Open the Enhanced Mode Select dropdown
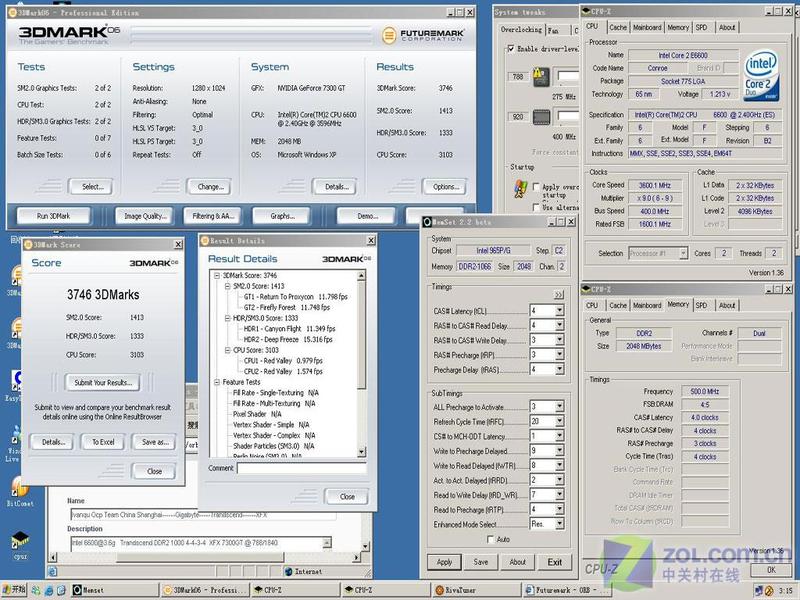This screenshot has width=800, height=600. point(559,524)
